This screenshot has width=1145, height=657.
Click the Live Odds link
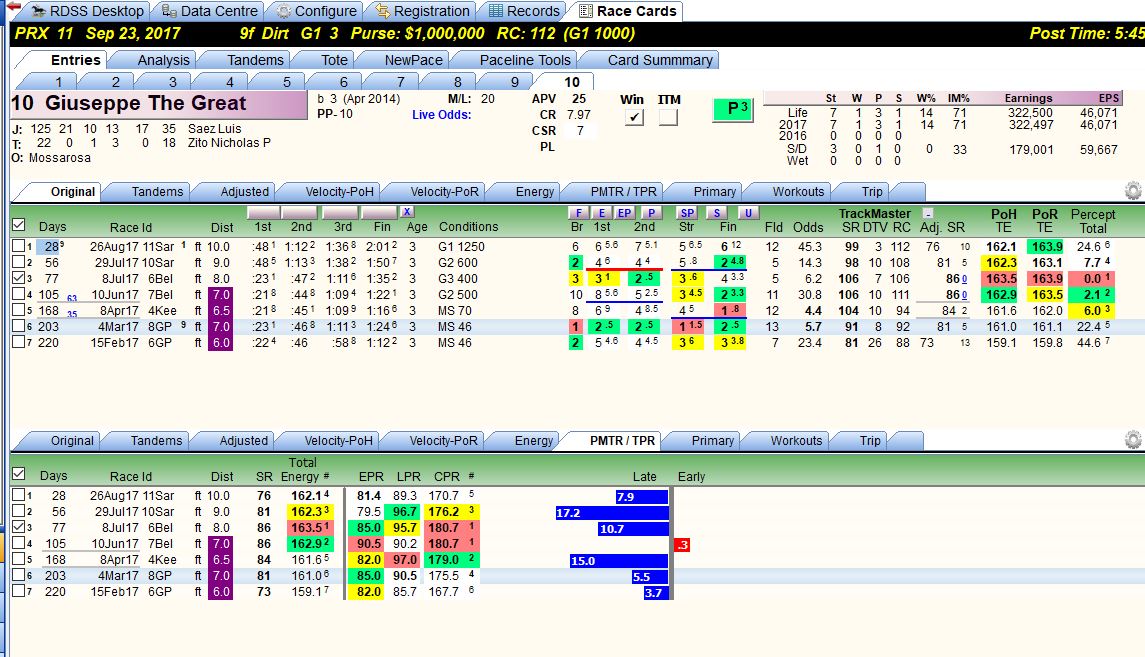point(442,115)
